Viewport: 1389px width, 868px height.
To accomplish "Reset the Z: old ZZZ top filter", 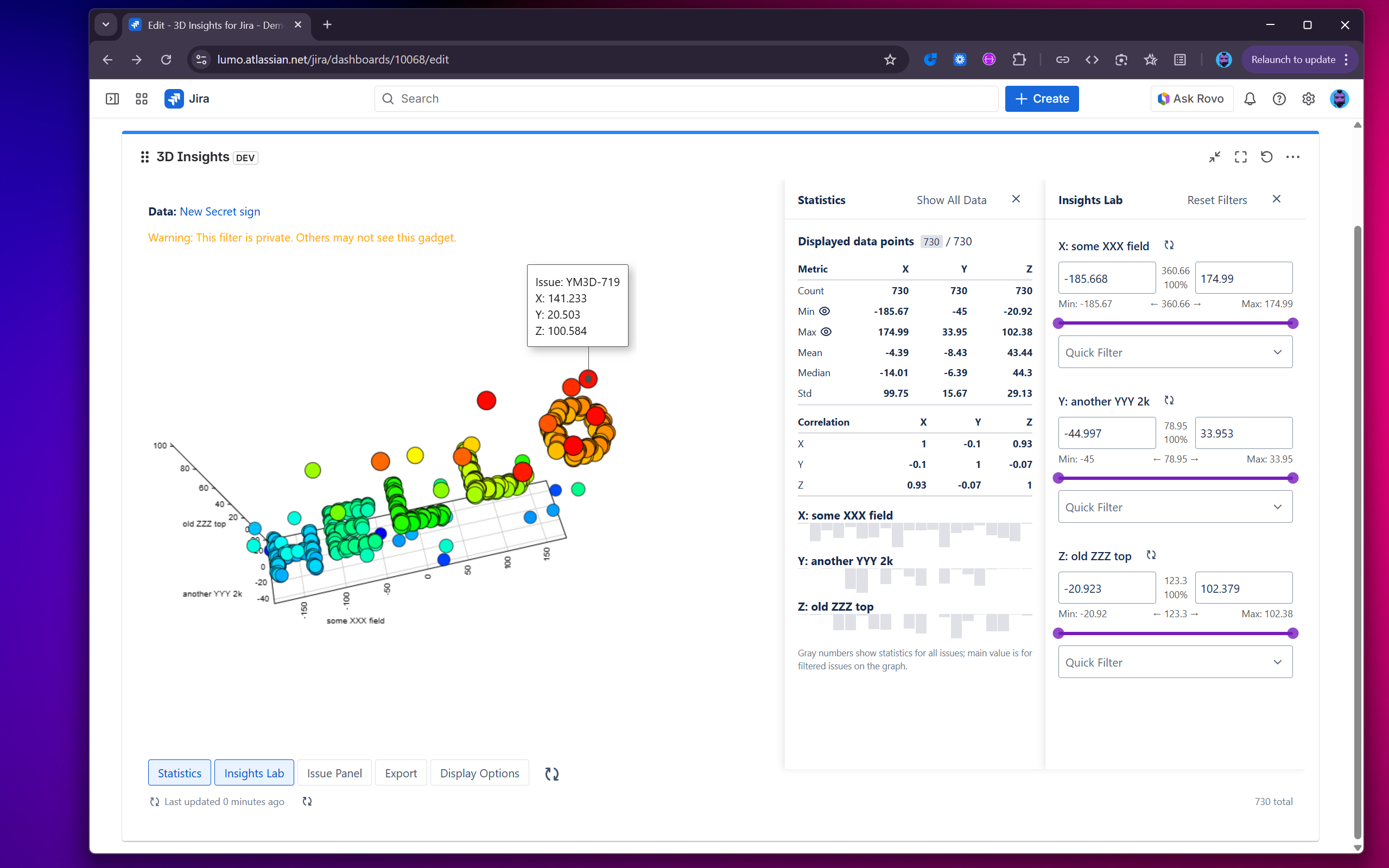I will (1151, 555).
